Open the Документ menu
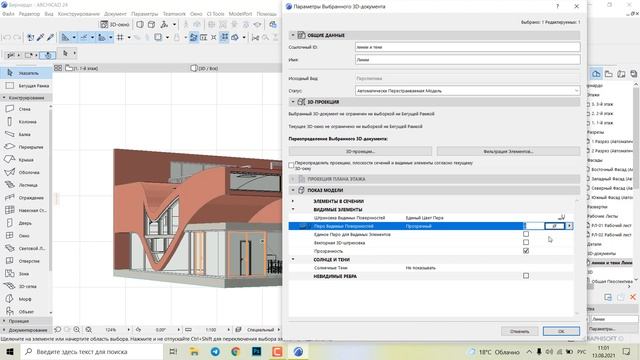Screen dimensions: 640x360 [x=115, y=14]
